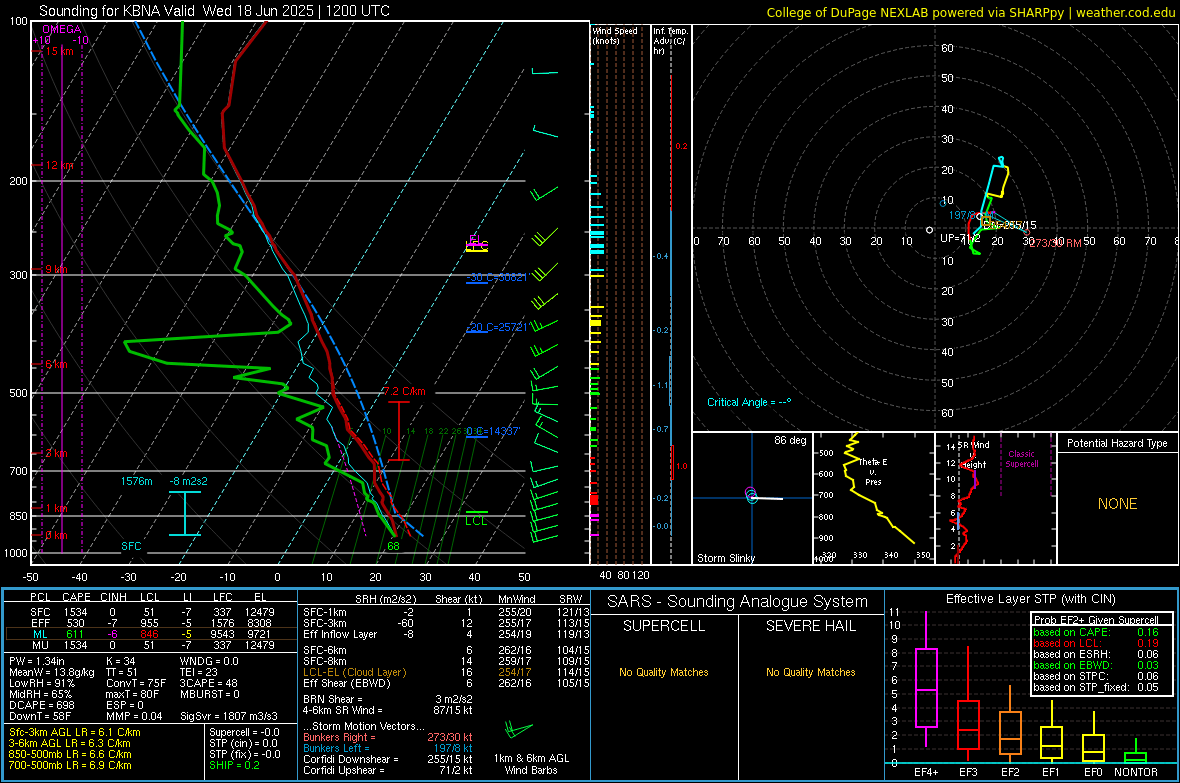Click the yellow Sfc-3km AGL LR value
This screenshot has height=783, width=1180.
click(x=75, y=732)
